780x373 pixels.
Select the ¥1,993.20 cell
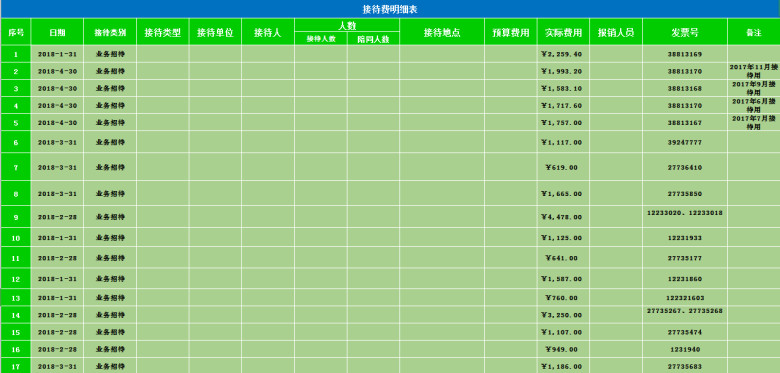[x=563, y=71]
